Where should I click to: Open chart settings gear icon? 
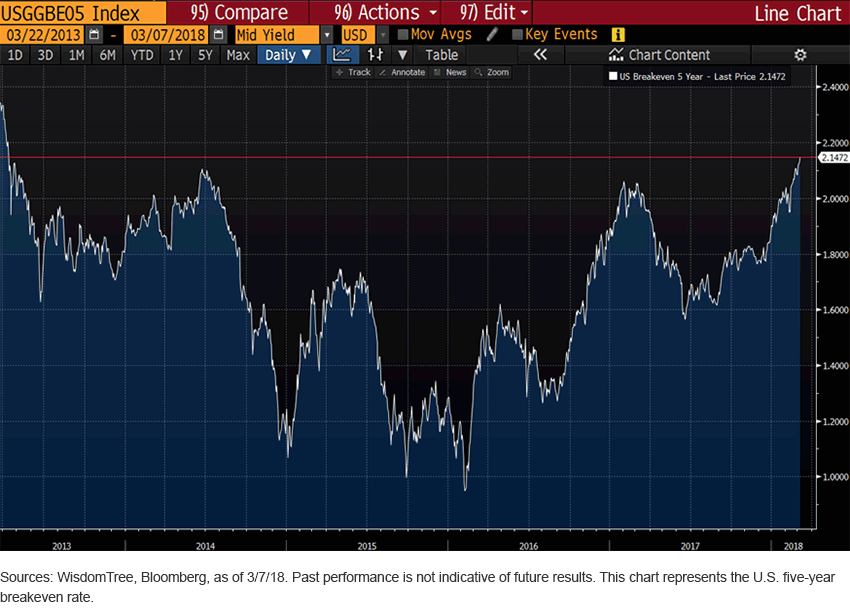[x=800, y=55]
